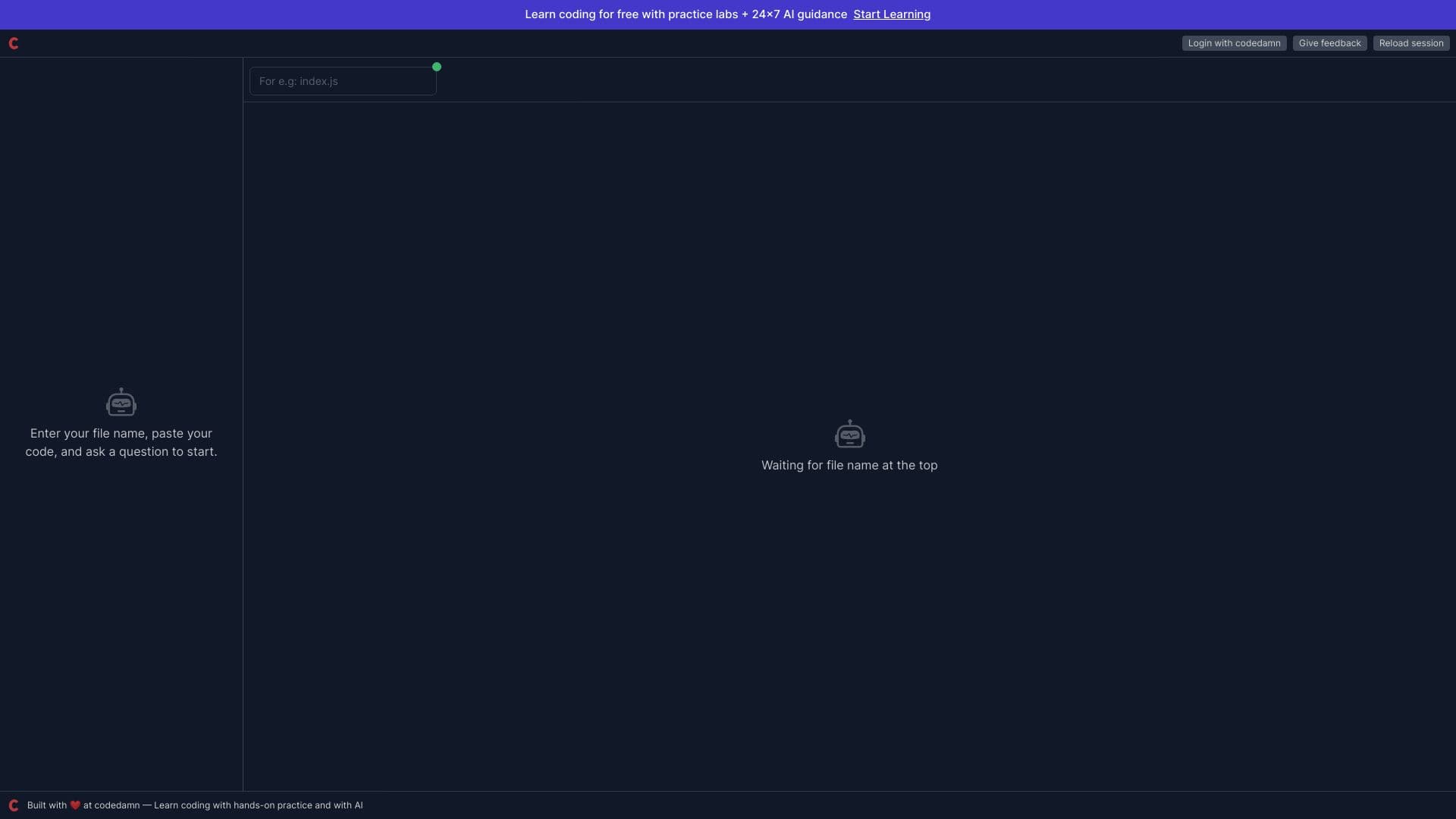The image size is (1456, 819).
Task: Click 'Waiting for file name at the top' text
Action: tap(849, 465)
